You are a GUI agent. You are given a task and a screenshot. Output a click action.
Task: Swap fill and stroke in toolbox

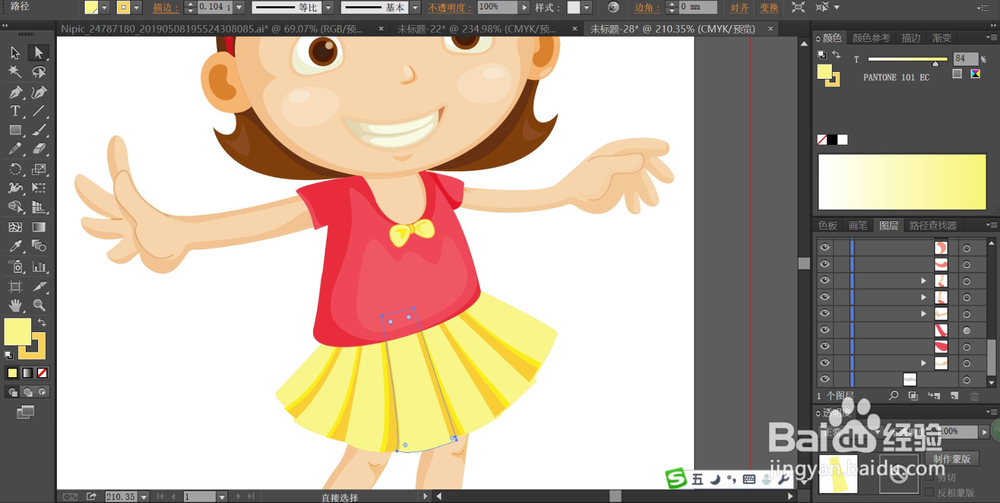pos(41,323)
